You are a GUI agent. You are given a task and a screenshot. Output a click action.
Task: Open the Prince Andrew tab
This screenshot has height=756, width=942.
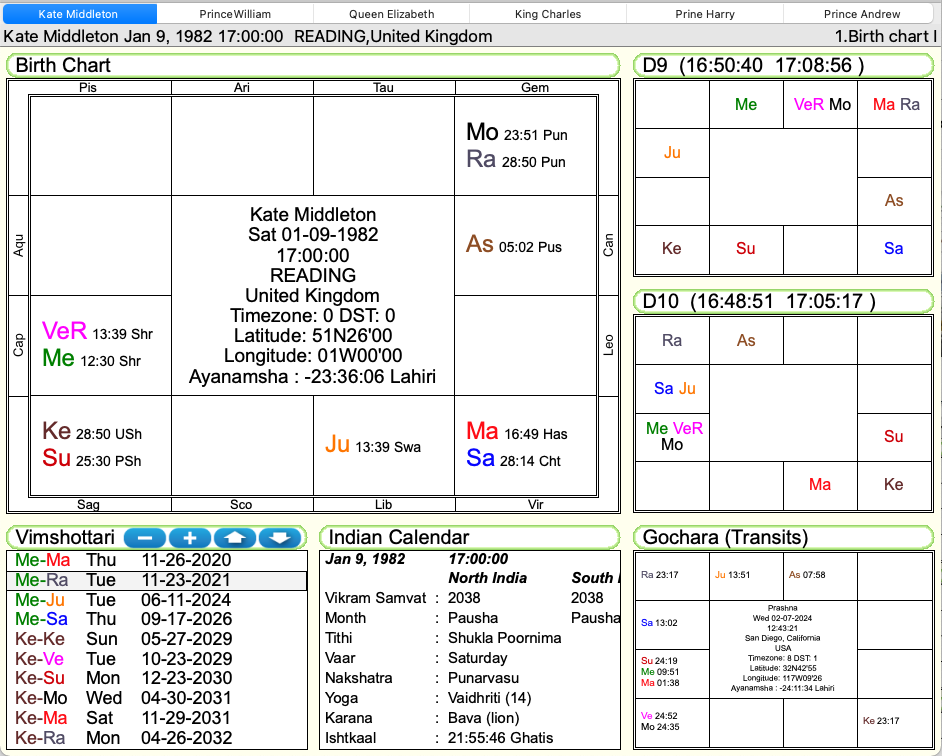click(861, 14)
